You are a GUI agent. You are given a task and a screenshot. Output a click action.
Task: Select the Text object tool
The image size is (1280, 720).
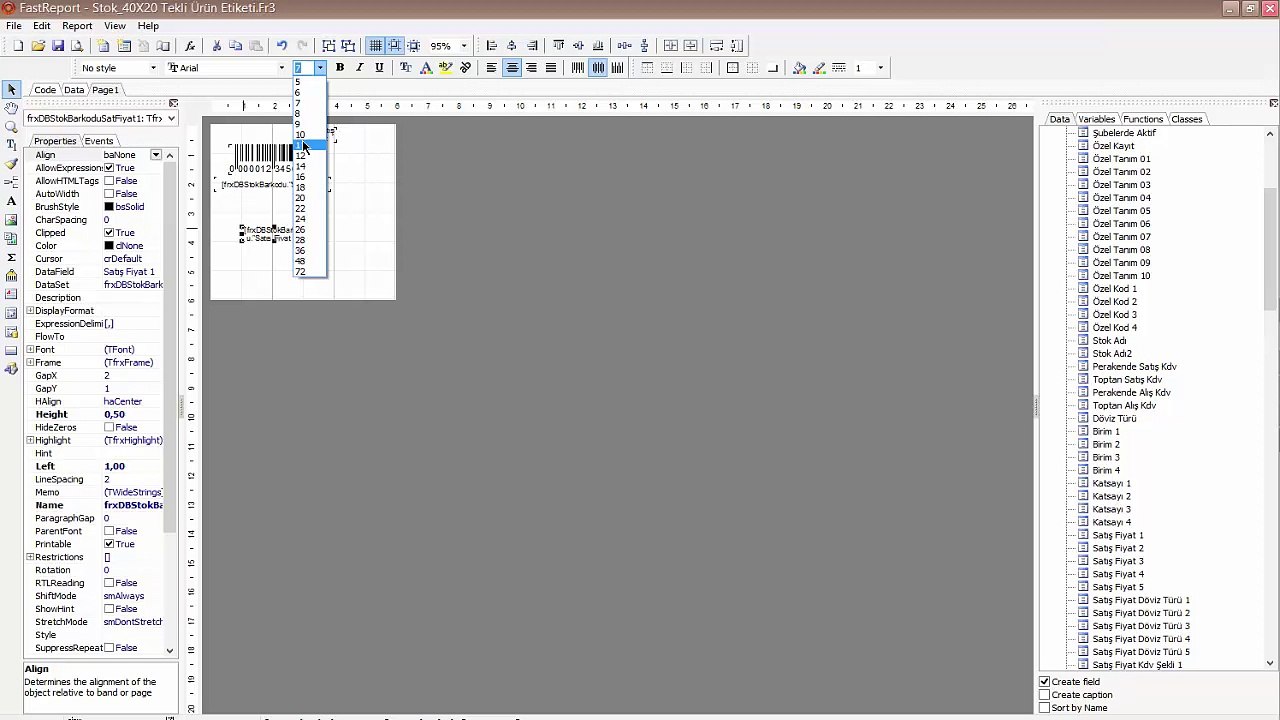pos(11,201)
